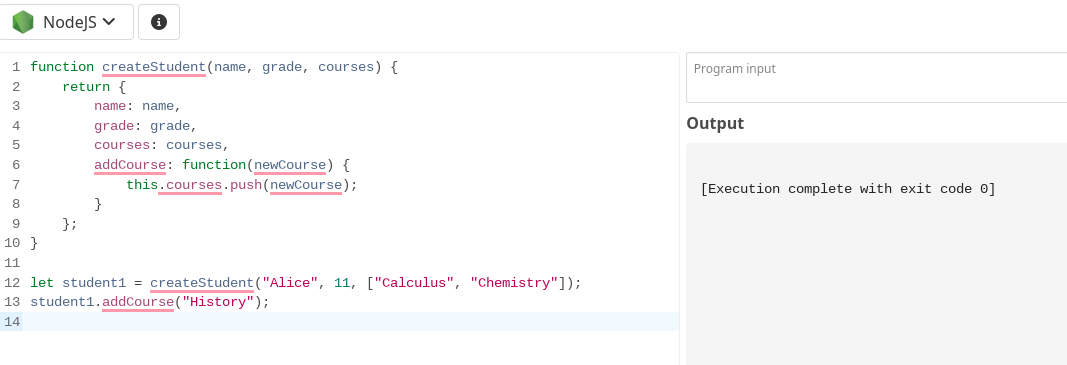
Task: Click the green NodeJS hexagon logo
Action: tap(22, 22)
